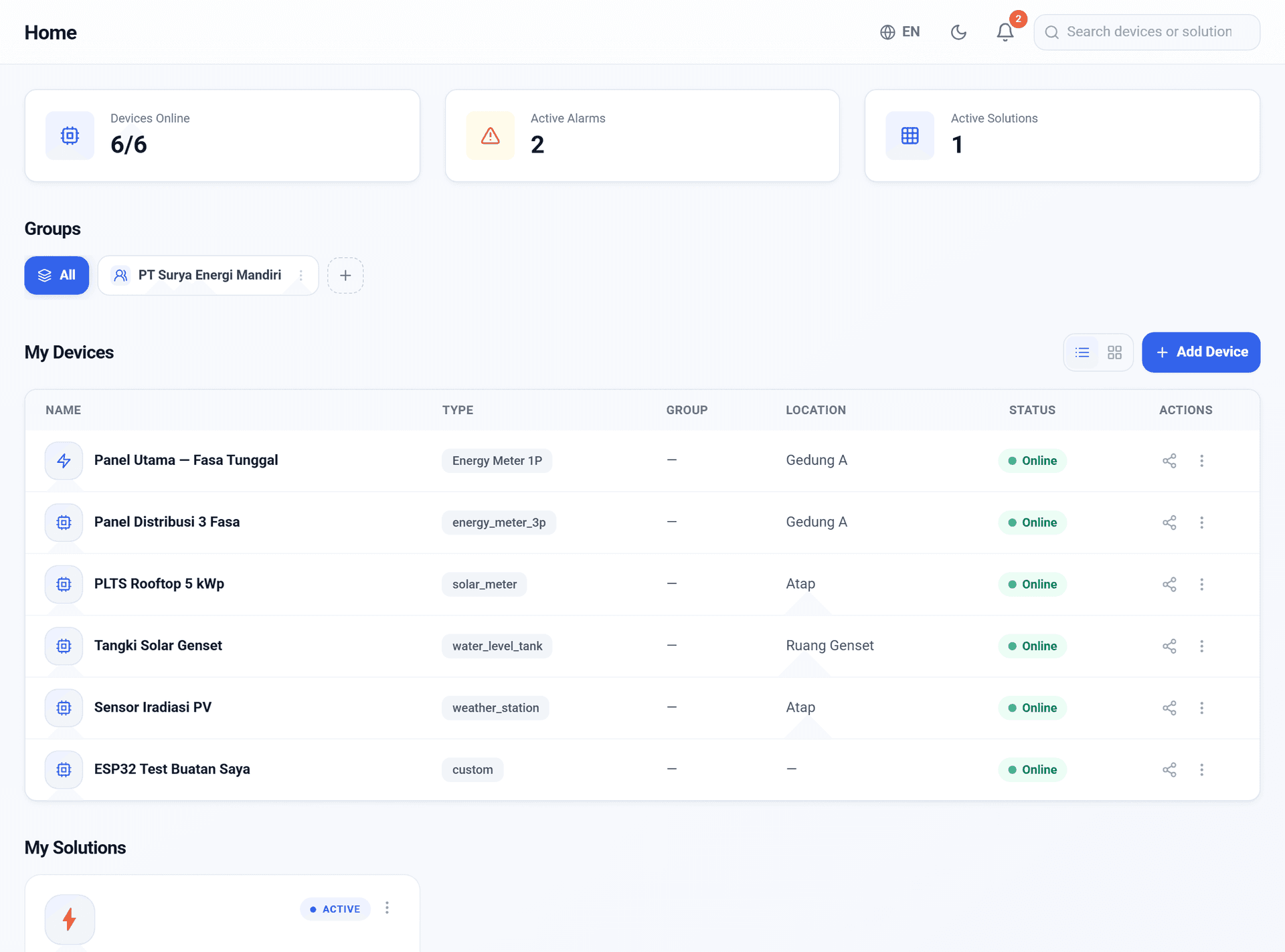Click the ESP32 Test Buatan Saya device icon
This screenshot has width=1285, height=952.
click(x=64, y=769)
